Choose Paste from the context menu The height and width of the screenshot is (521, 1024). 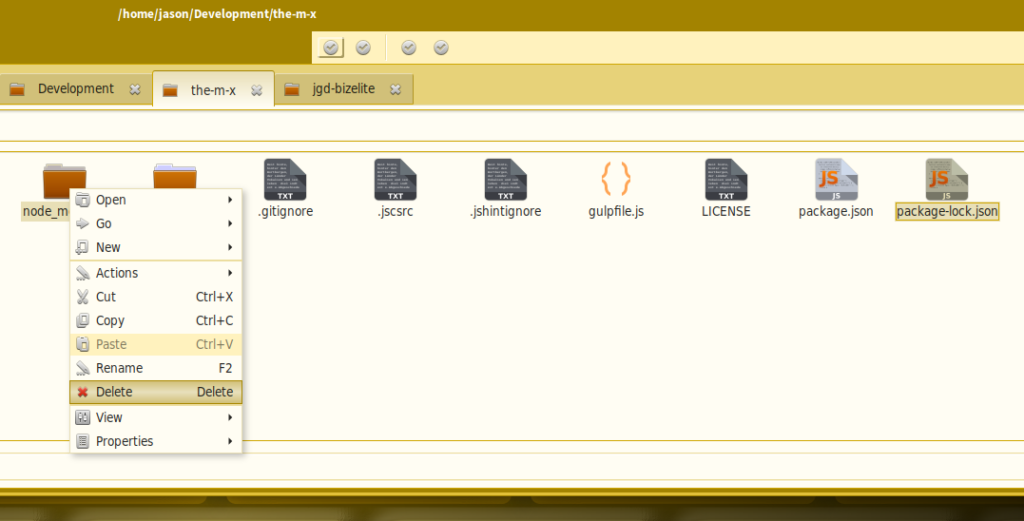156,345
